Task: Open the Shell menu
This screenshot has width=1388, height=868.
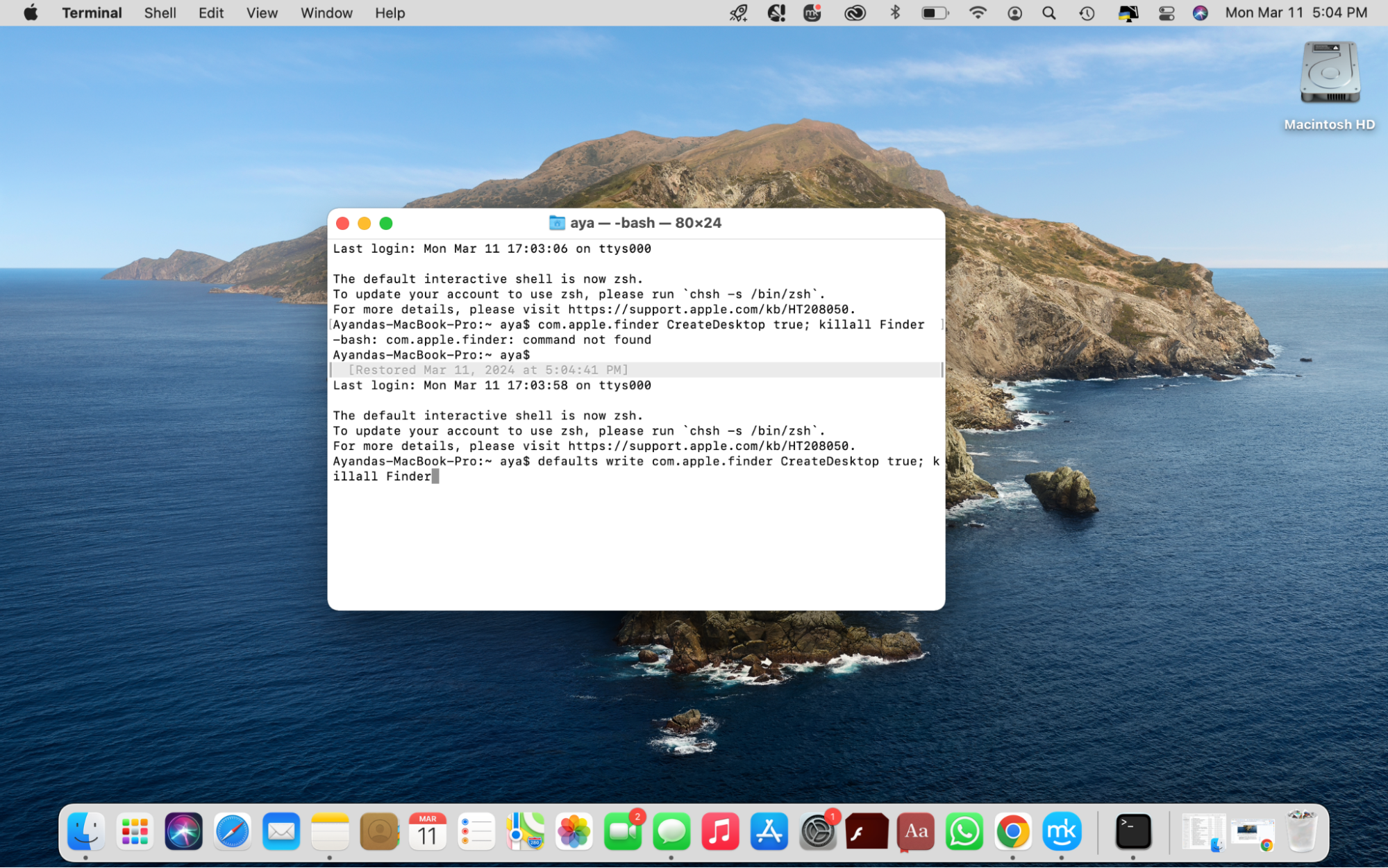Action: 160,12
